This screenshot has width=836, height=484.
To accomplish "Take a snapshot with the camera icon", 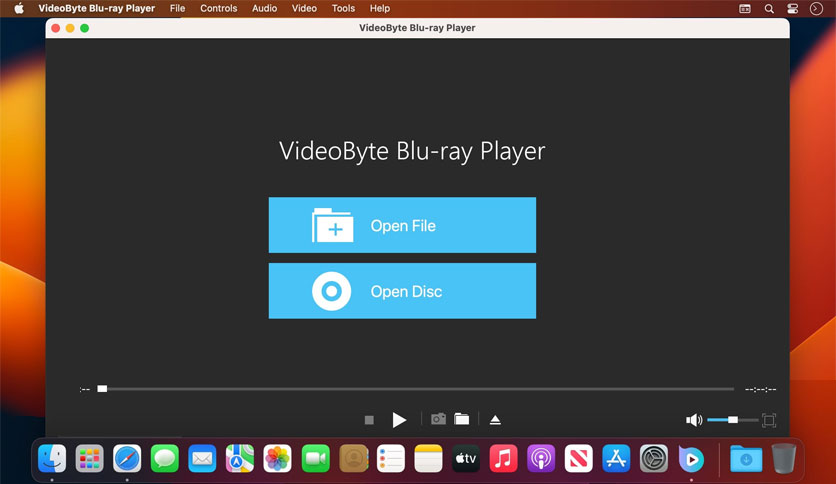I will pos(438,419).
